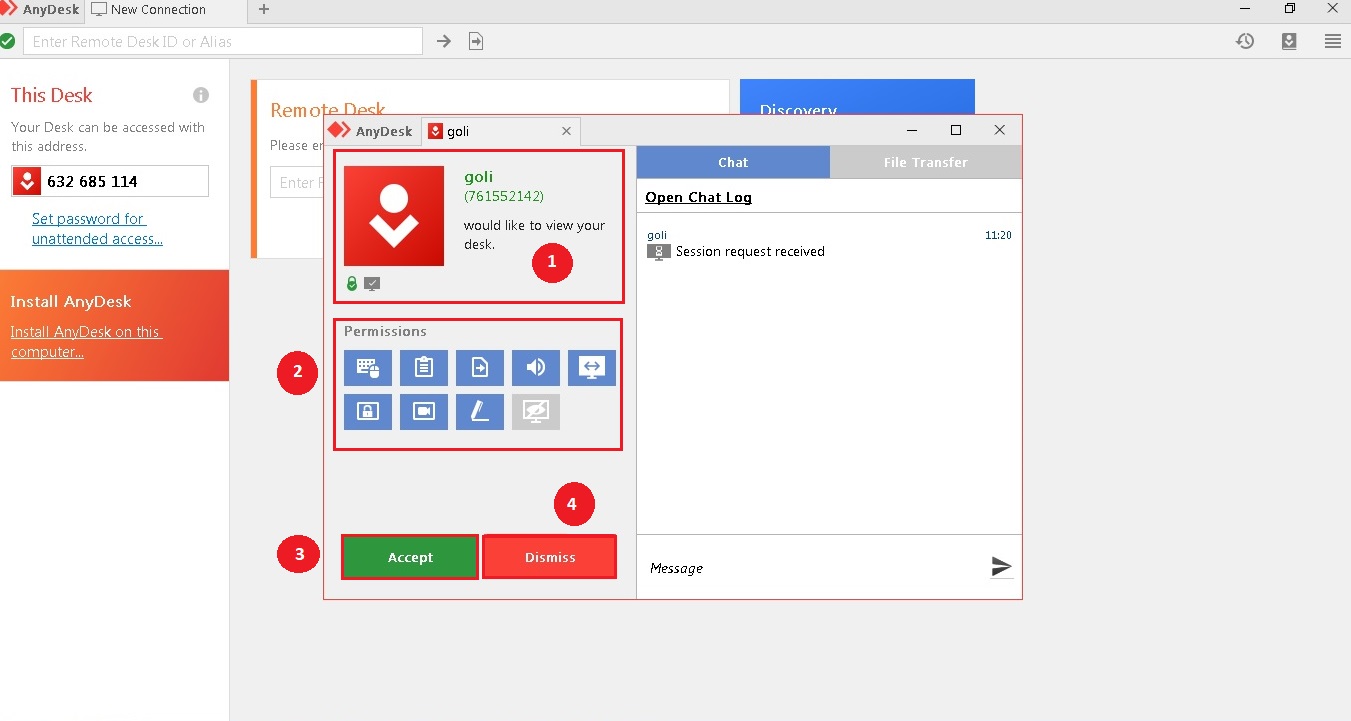Add a new tab with plus icon
This screenshot has height=721, width=1351.
pyautogui.click(x=264, y=9)
